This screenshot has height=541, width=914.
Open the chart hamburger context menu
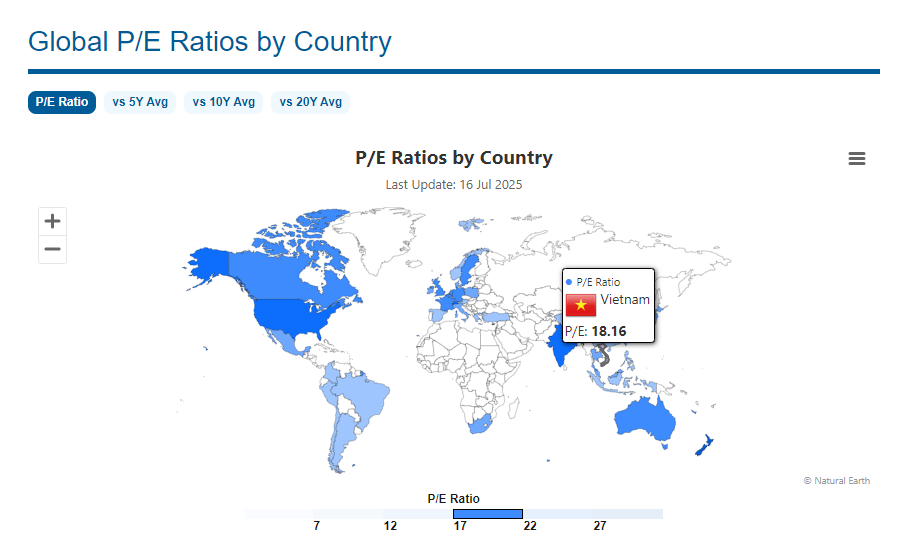(x=856, y=159)
